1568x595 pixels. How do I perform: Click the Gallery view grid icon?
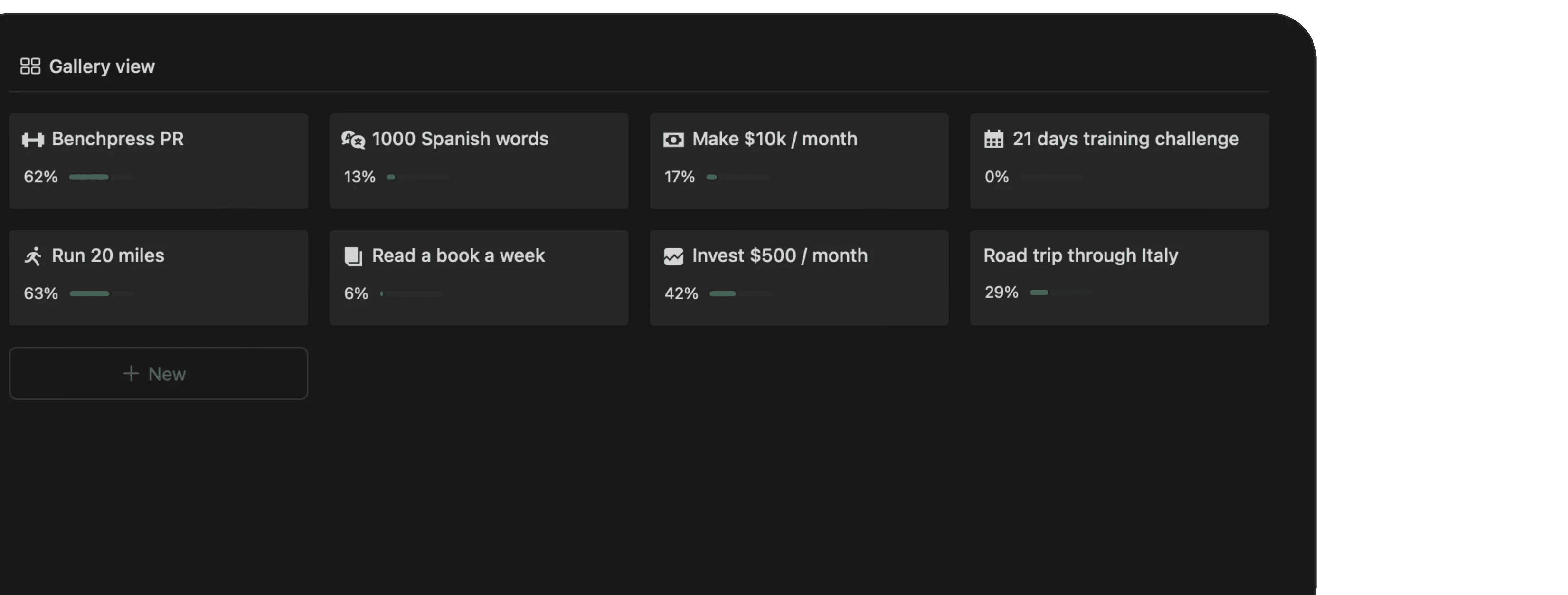[x=30, y=66]
